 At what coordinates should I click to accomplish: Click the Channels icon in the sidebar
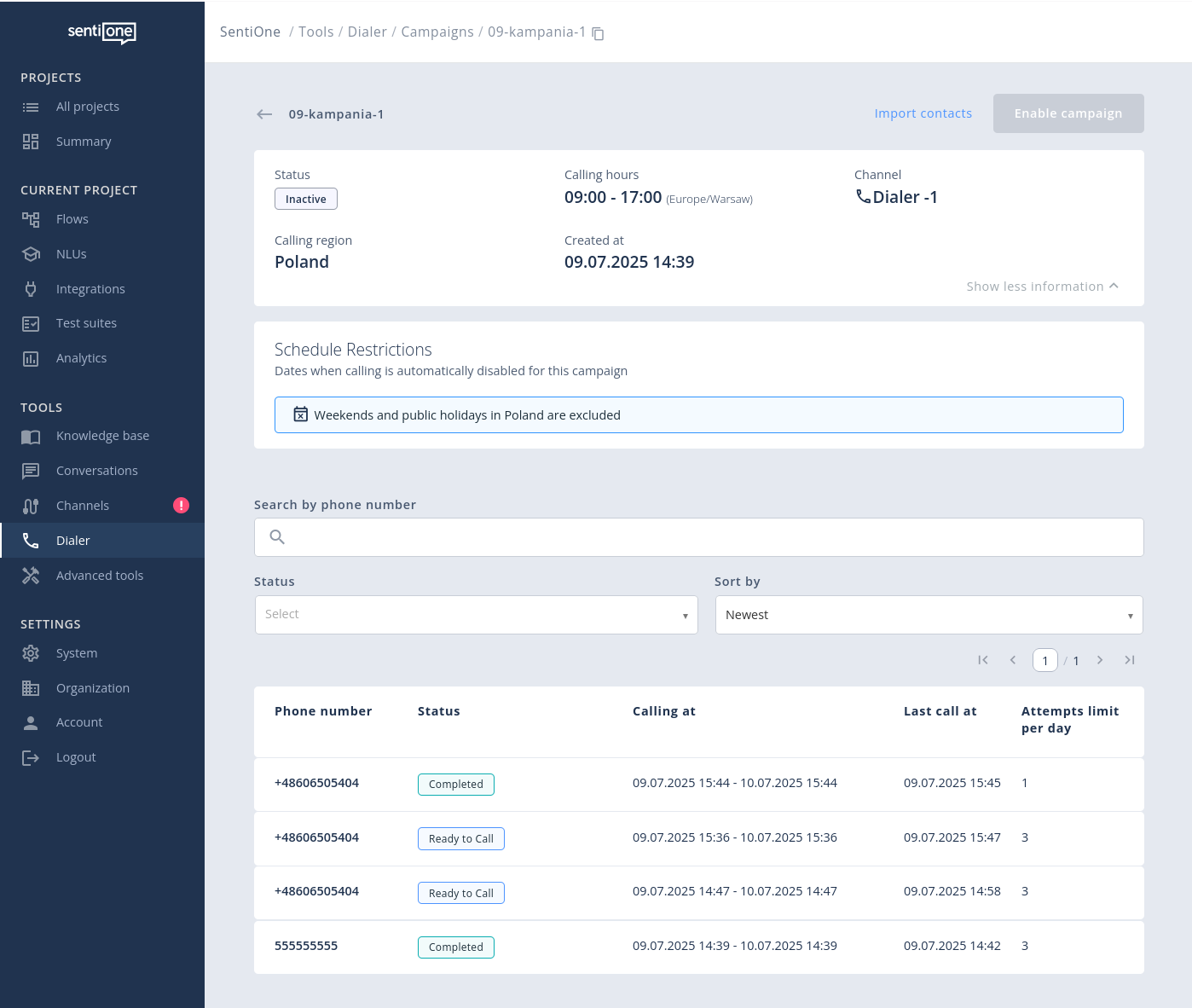click(x=31, y=506)
